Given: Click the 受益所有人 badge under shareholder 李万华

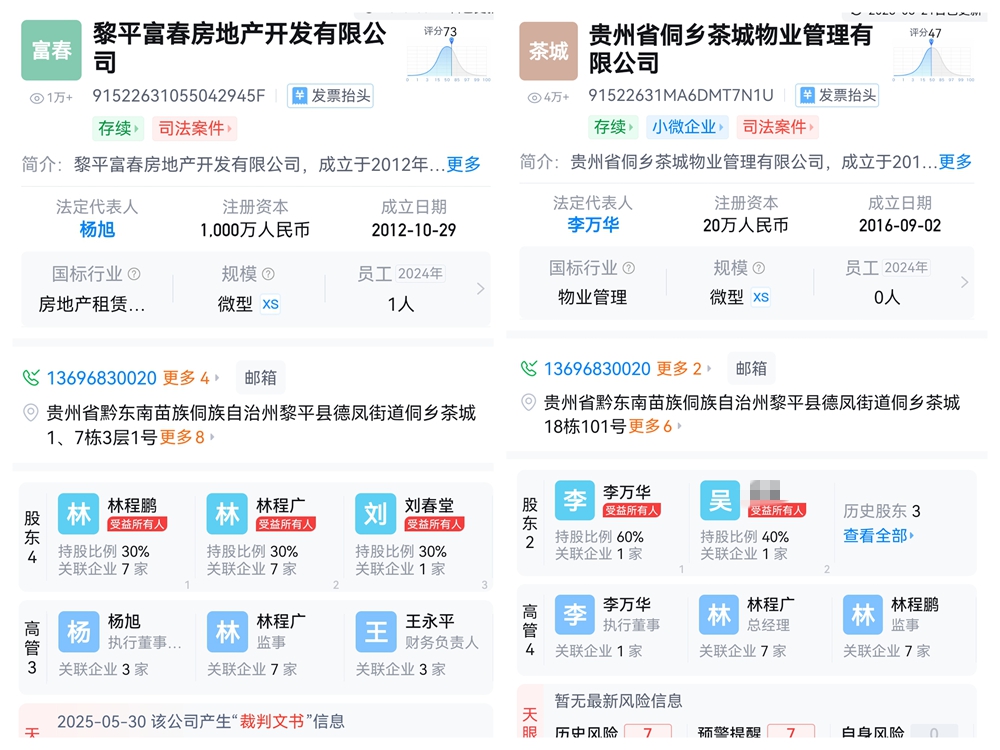Looking at the screenshot, I should 632,510.
